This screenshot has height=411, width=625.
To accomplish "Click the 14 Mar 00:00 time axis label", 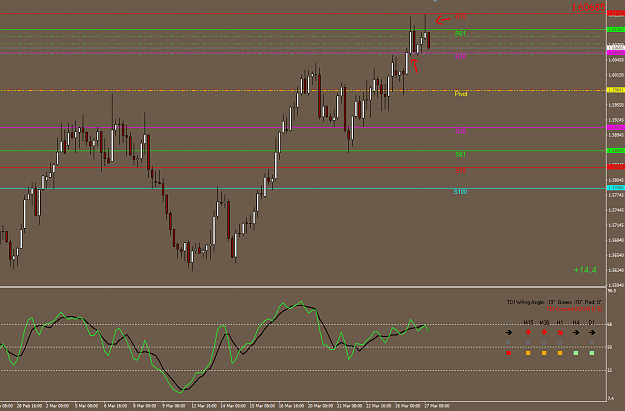I will point(232,406).
